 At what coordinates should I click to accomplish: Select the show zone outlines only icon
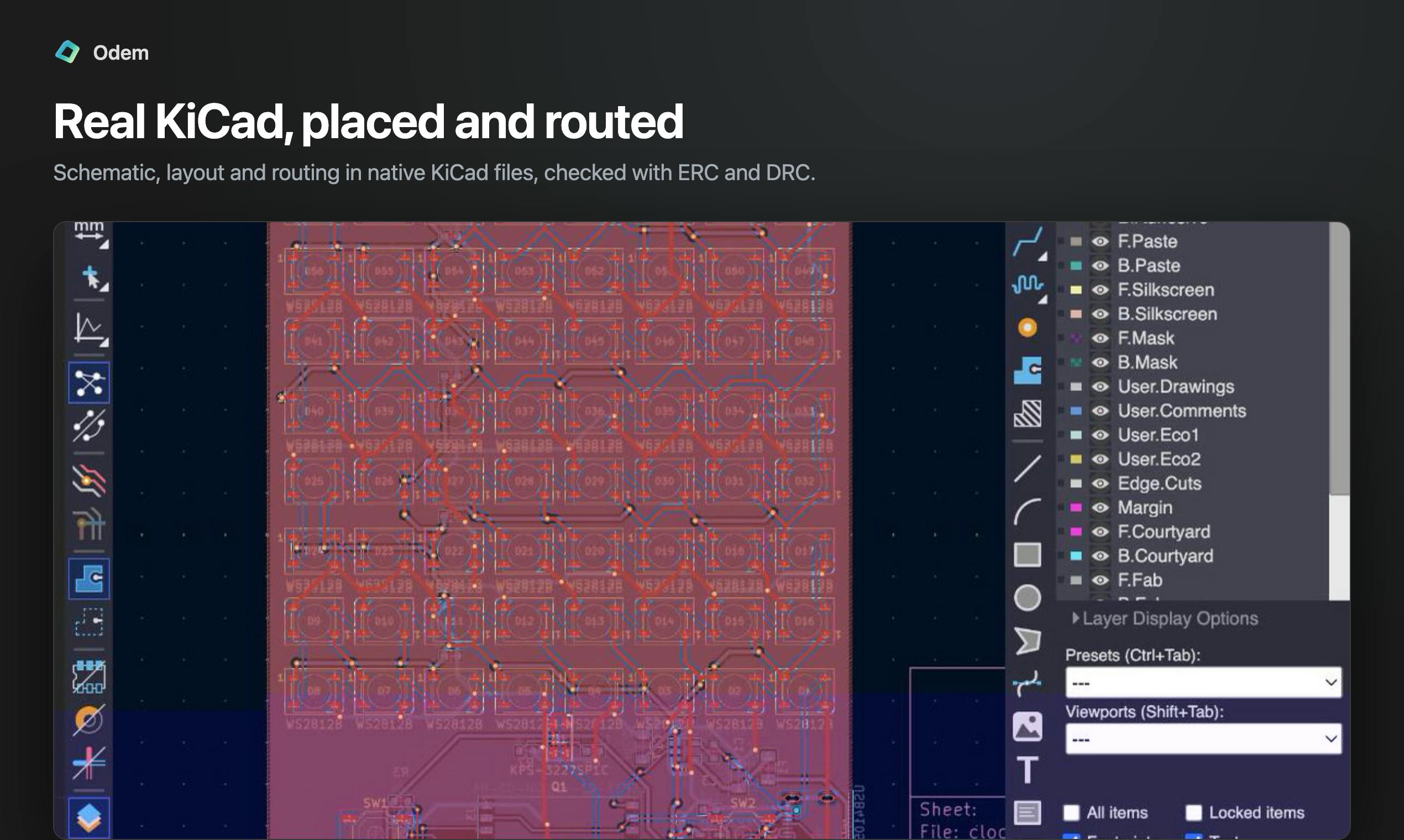[x=90, y=622]
